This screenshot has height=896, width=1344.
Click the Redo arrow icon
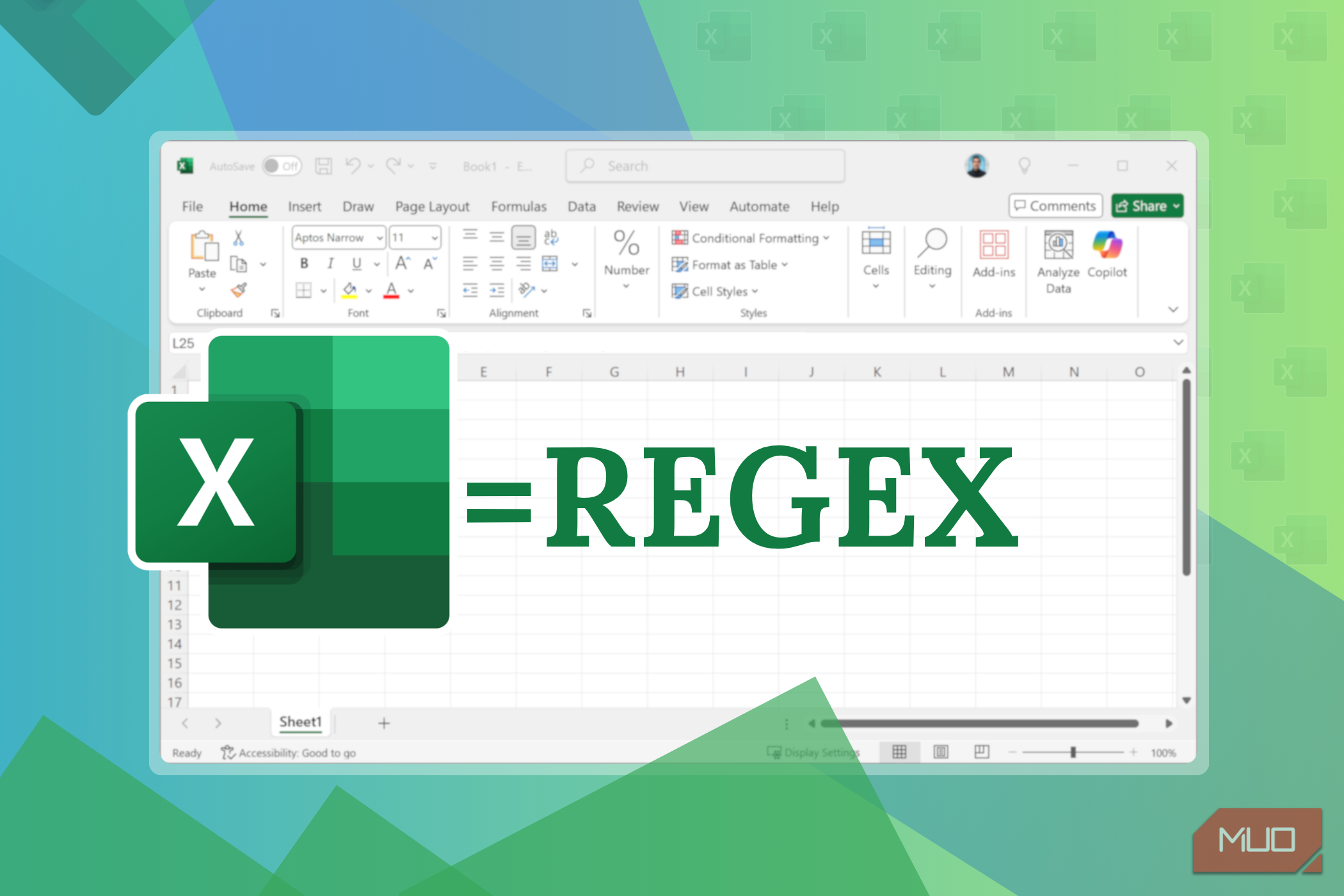(x=393, y=166)
